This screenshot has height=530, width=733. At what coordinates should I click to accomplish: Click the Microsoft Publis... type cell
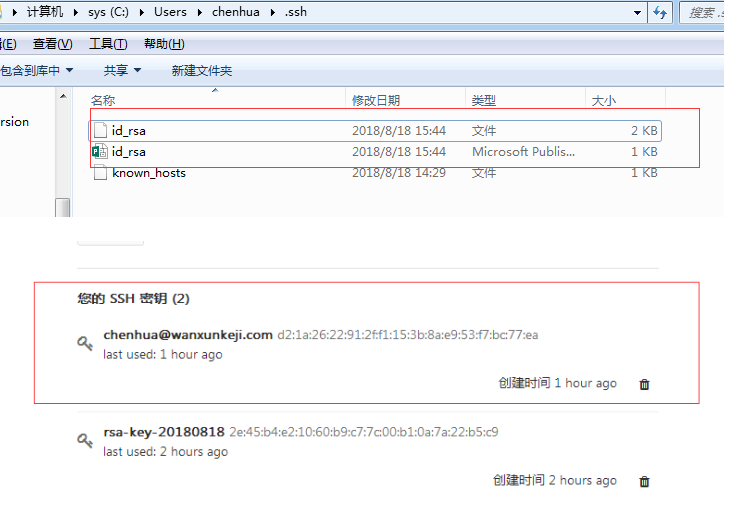click(523, 151)
